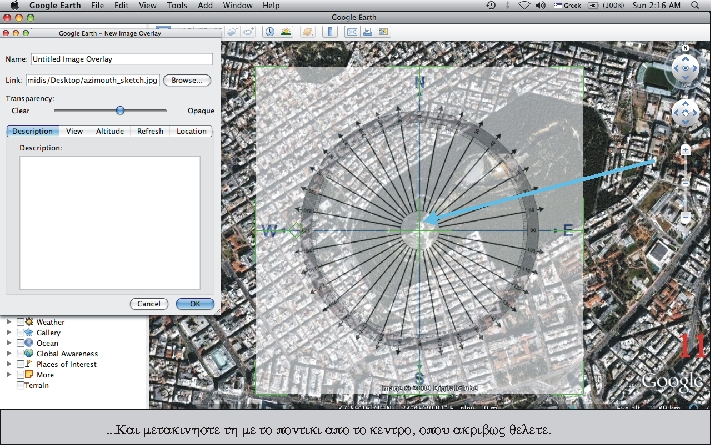Click the zoom in plus button
The image size is (711, 445).
(x=686, y=150)
